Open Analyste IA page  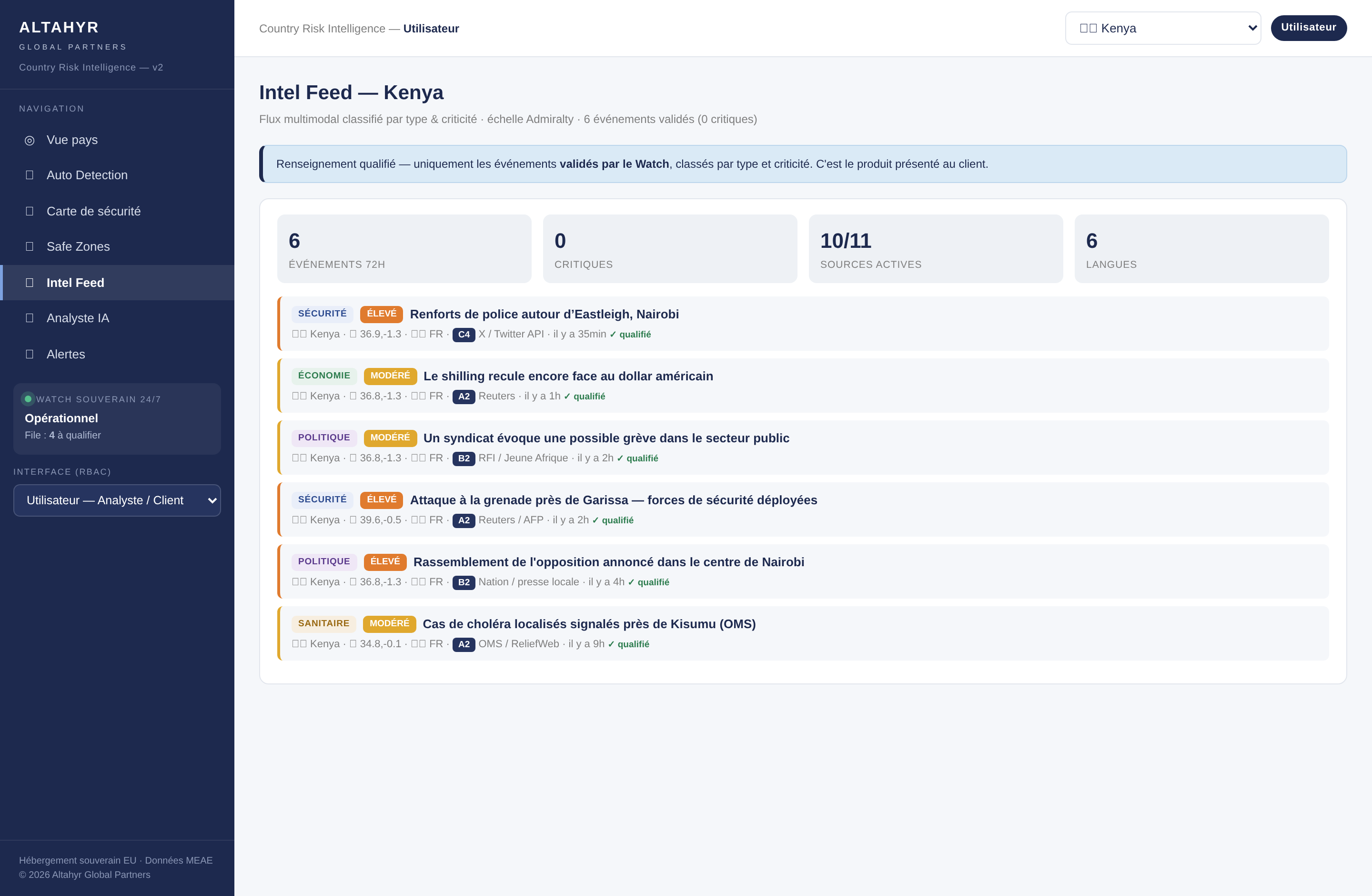[117, 318]
